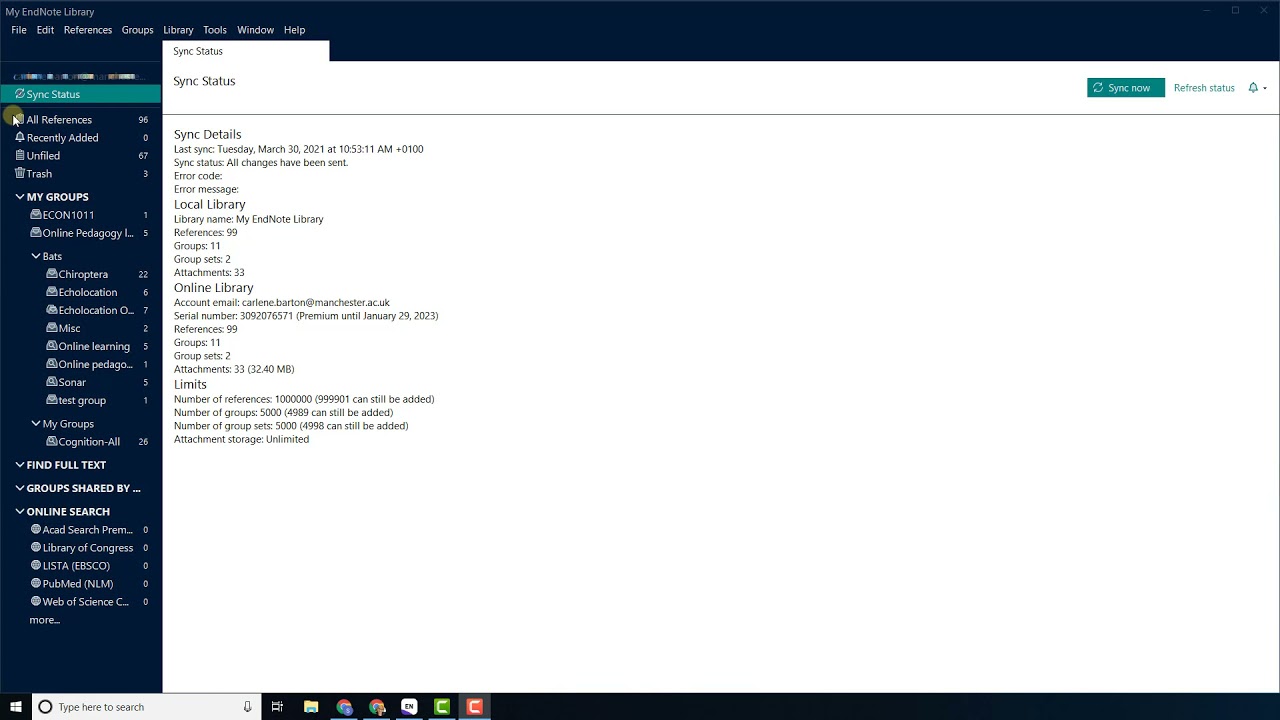Select the Unfiled icon in the sidebar
The width and height of the screenshot is (1280, 720).
[x=20, y=156]
